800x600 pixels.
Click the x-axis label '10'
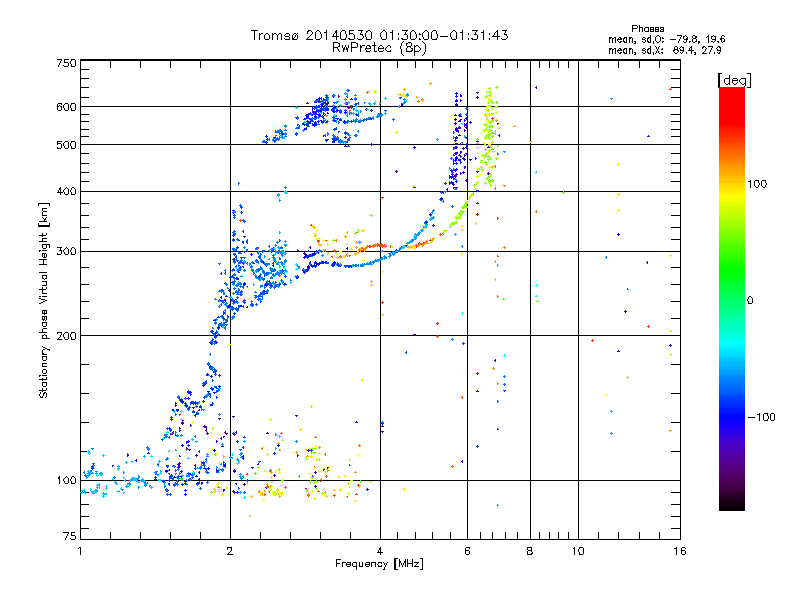[x=578, y=551]
